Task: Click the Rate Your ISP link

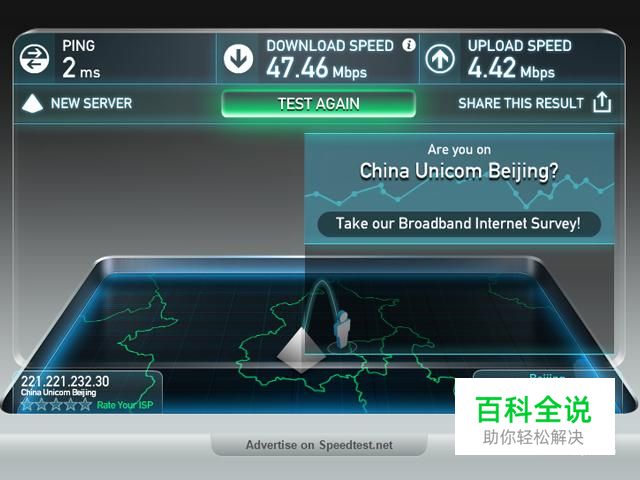Action: 125,405
